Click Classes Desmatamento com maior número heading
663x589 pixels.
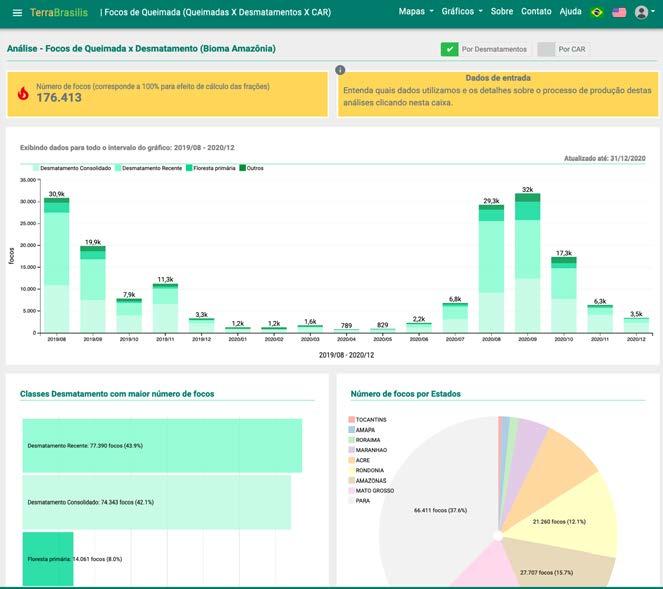pos(117,394)
